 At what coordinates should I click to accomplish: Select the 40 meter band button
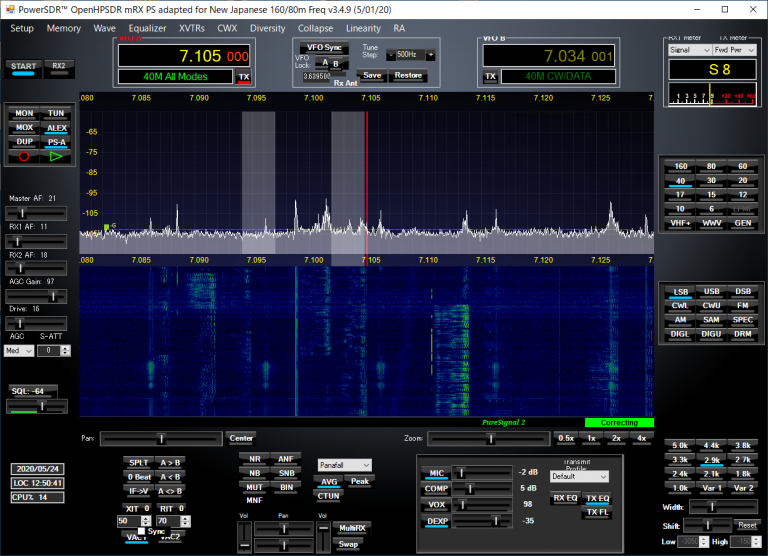(x=680, y=181)
